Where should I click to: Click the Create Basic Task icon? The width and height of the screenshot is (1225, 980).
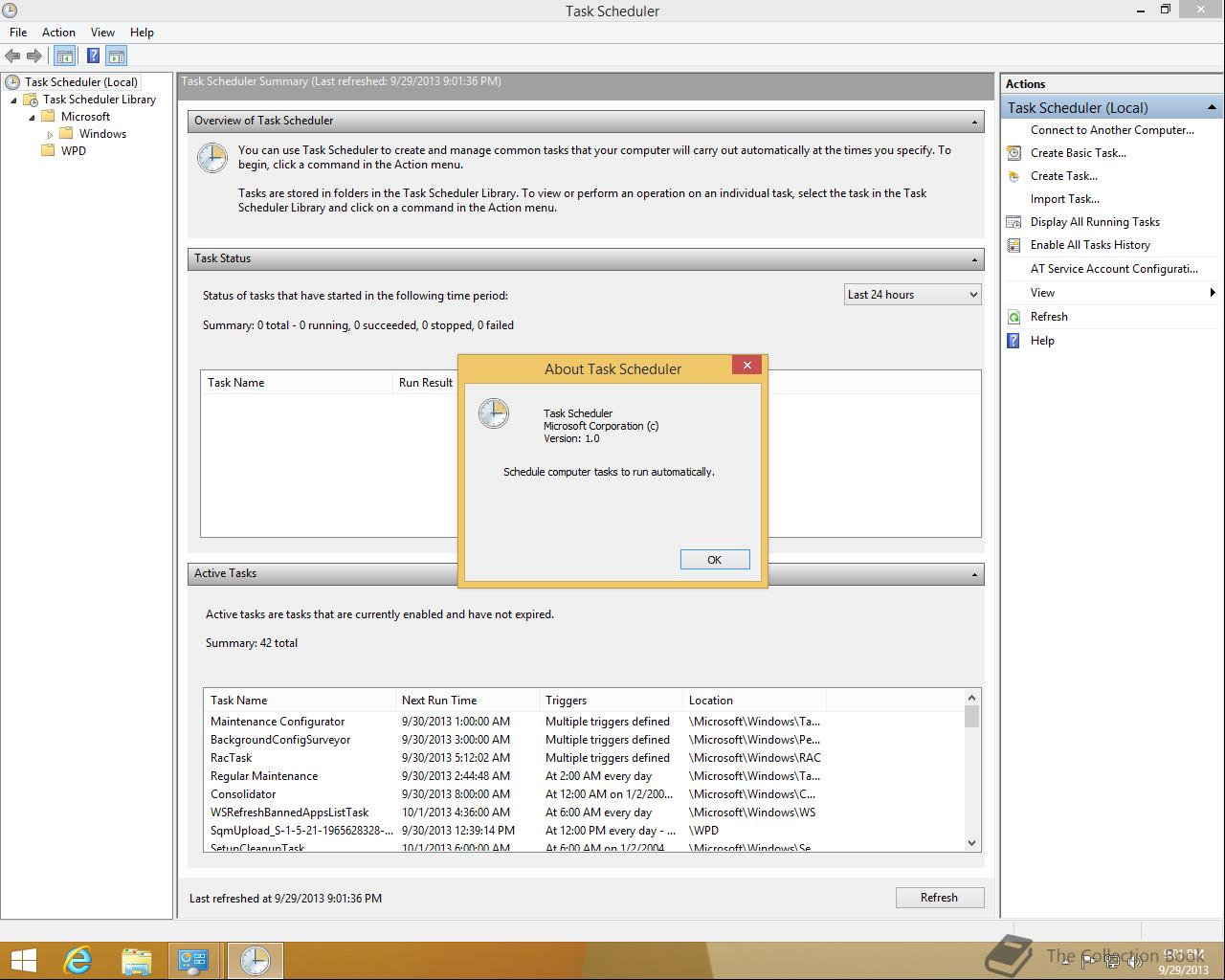[1013, 153]
